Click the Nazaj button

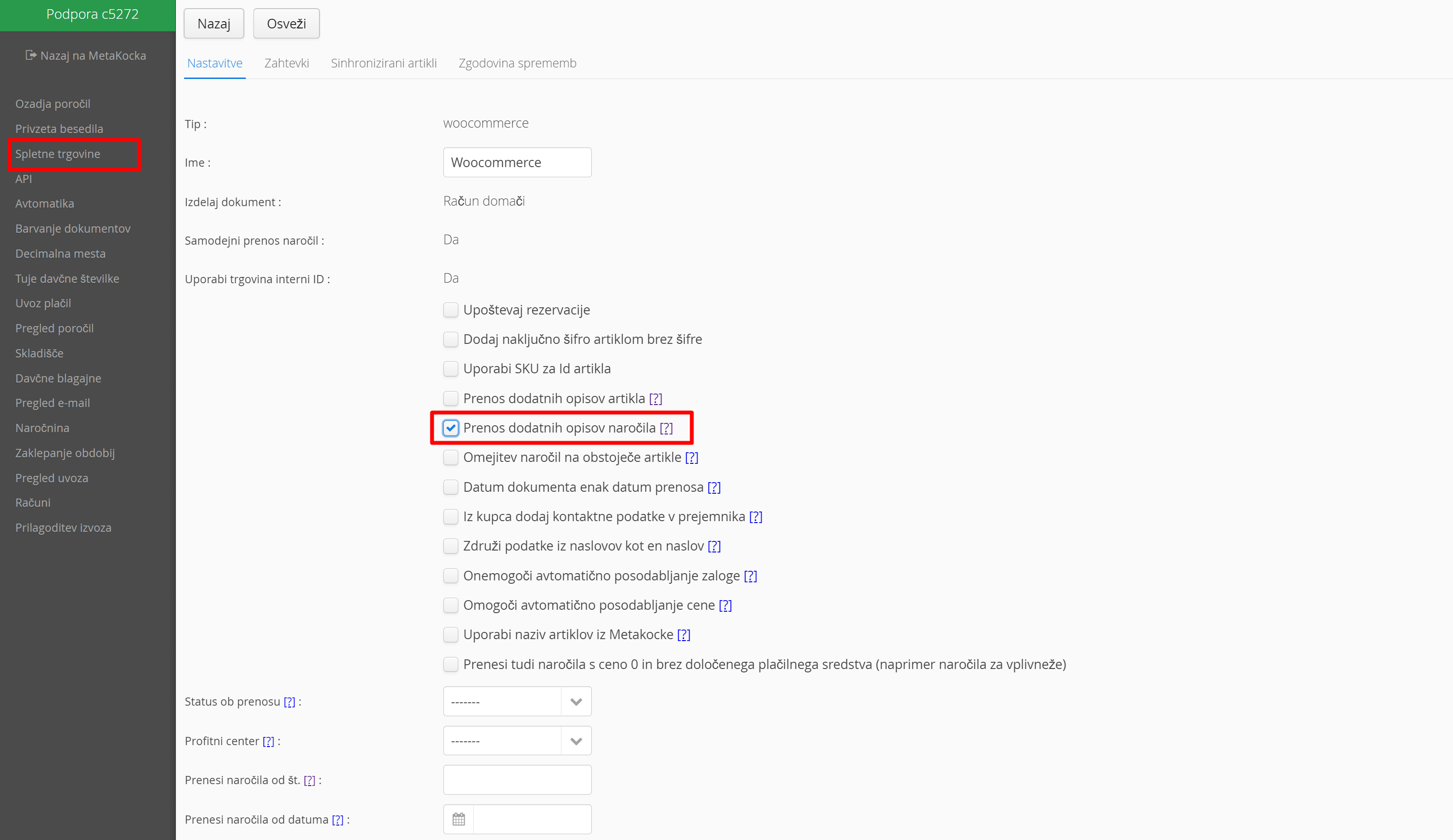coord(214,24)
